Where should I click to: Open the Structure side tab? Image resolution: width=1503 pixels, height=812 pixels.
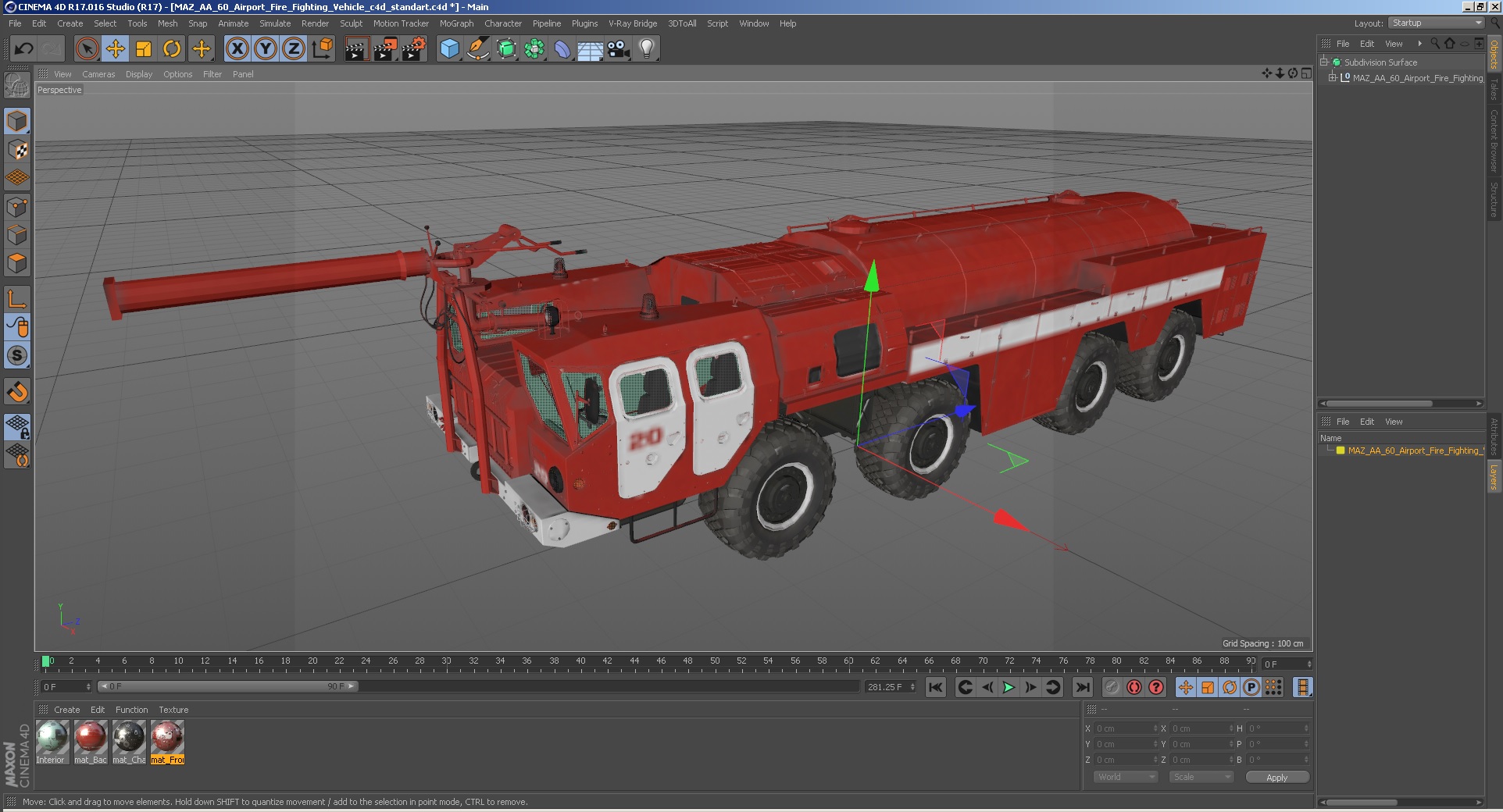click(x=1494, y=200)
